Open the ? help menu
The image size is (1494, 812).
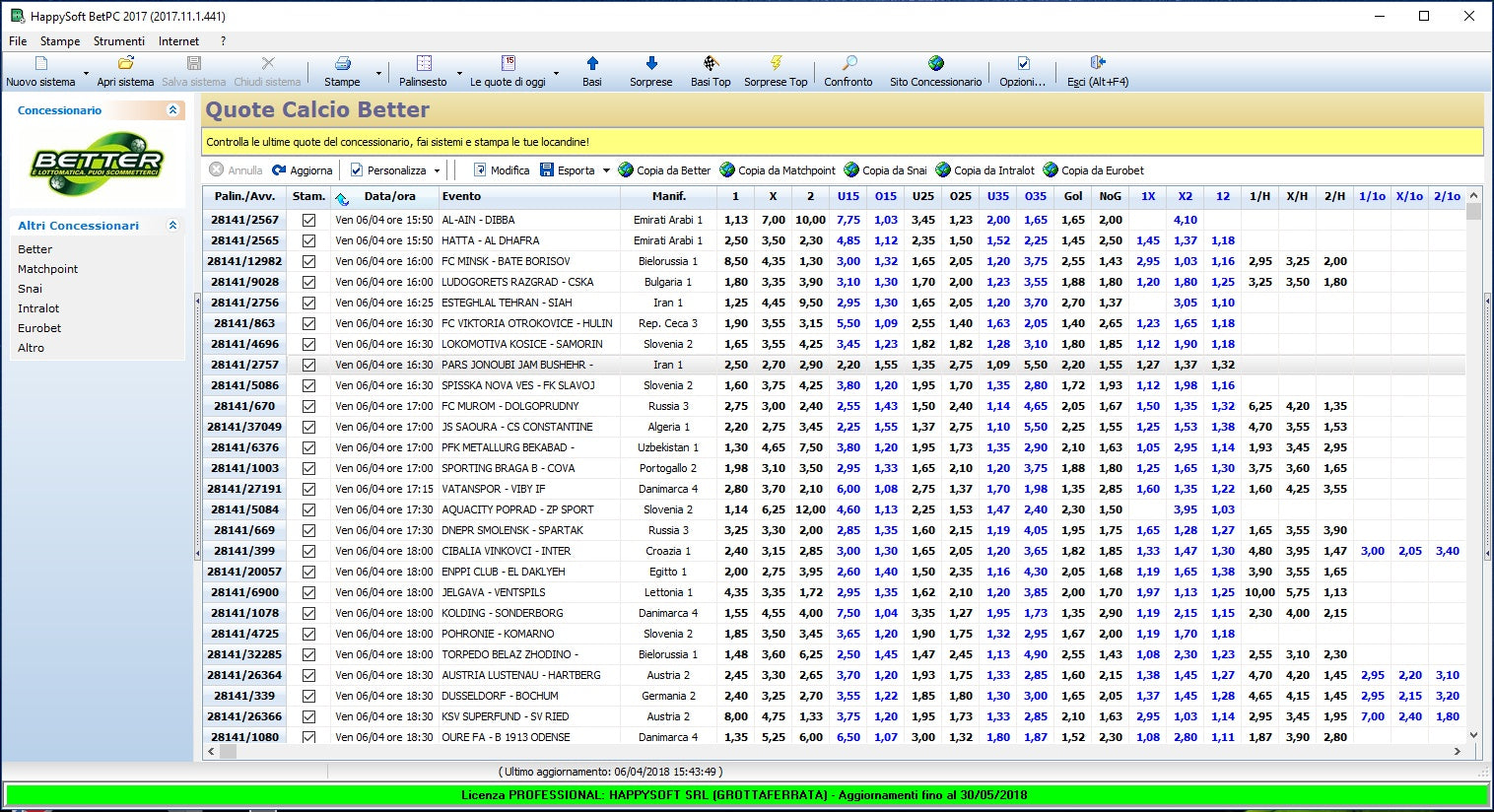coord(224,41)
